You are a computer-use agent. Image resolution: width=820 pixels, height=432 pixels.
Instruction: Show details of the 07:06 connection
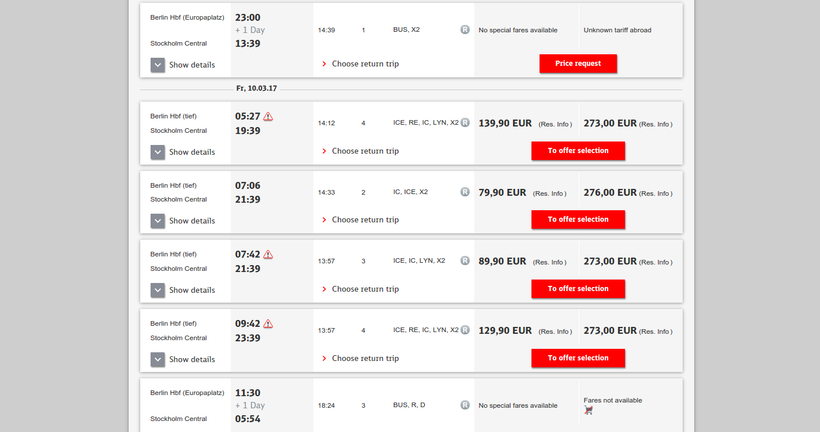pyautogui.click(x=158, y=221)
